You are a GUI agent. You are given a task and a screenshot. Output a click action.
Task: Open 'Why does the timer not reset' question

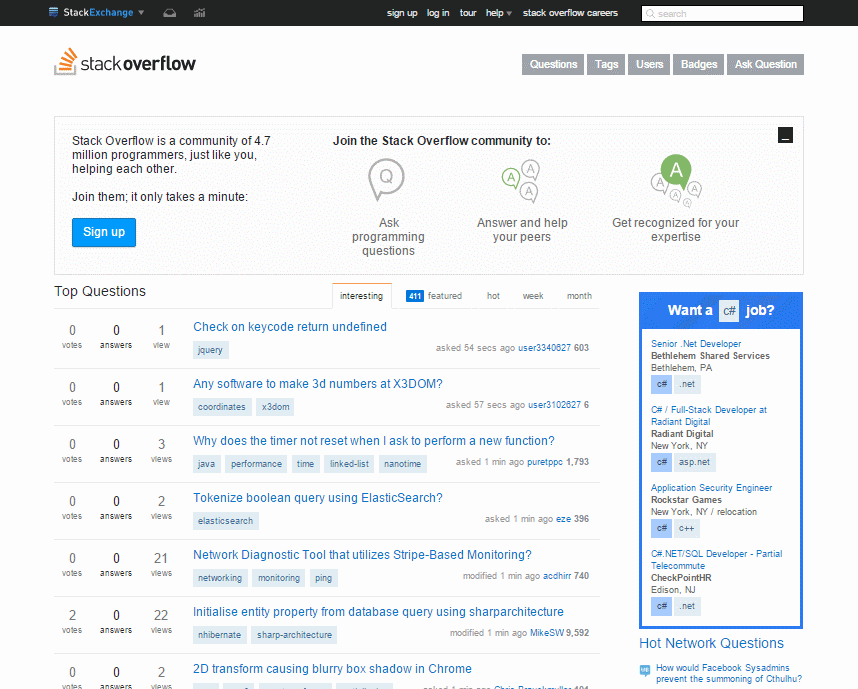374,441
